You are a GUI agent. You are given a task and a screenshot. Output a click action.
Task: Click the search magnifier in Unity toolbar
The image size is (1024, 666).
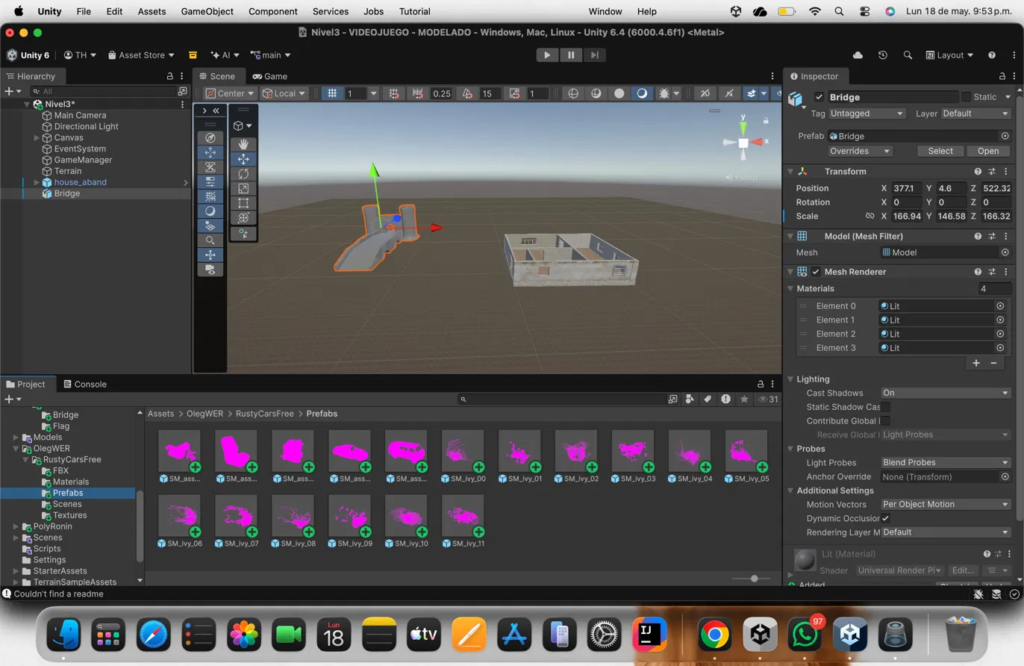point(908,55)
